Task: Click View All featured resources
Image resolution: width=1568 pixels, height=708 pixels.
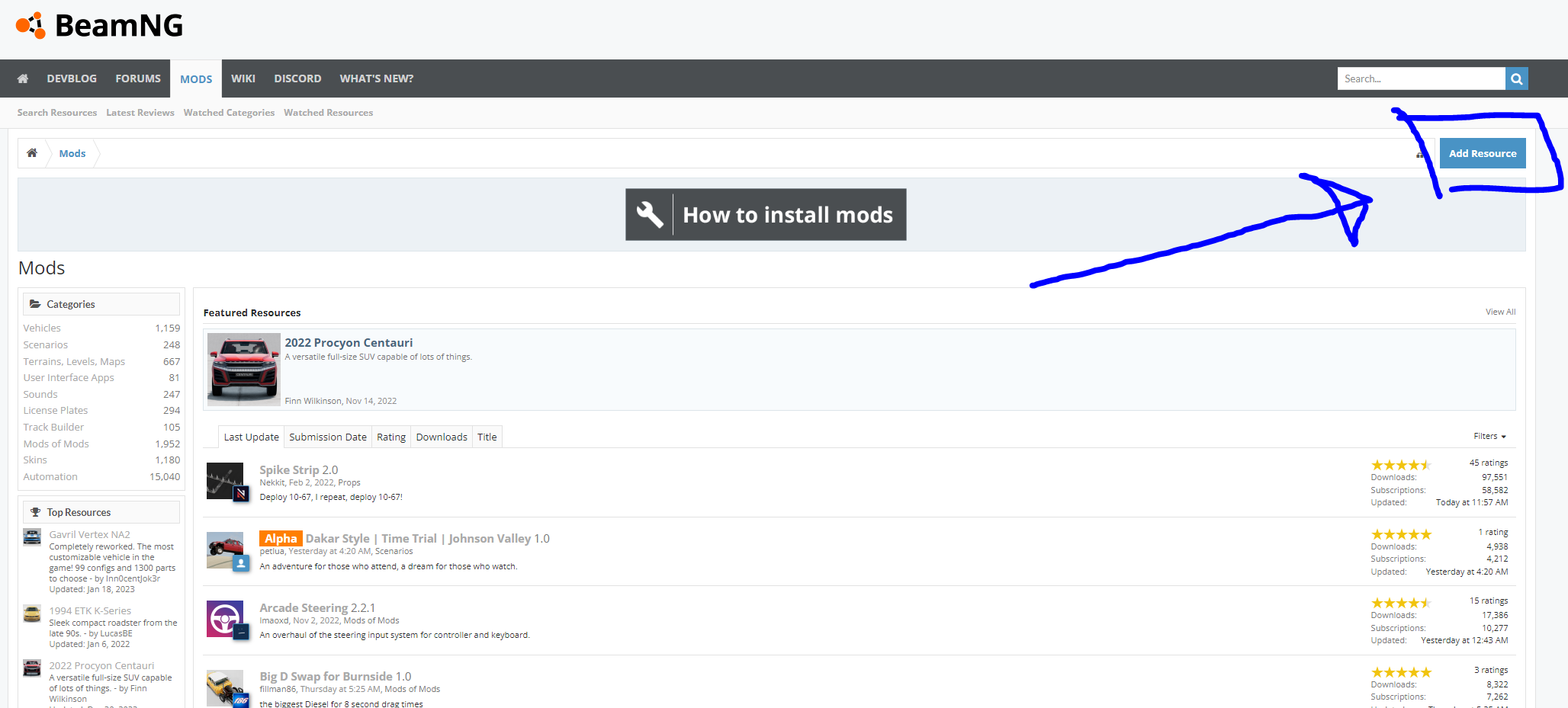Action: (1500, 312)
